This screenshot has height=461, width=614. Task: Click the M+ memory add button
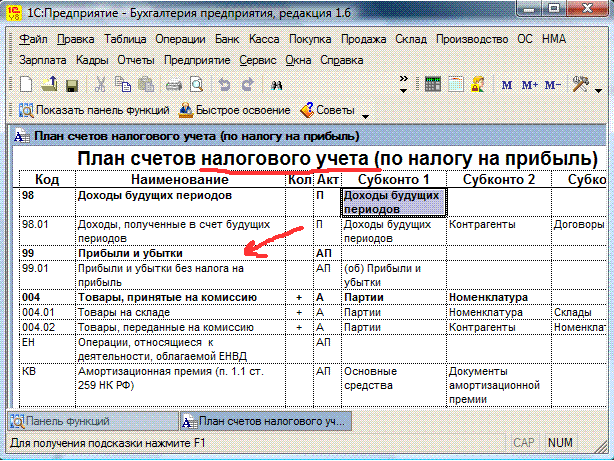(529, 85)
